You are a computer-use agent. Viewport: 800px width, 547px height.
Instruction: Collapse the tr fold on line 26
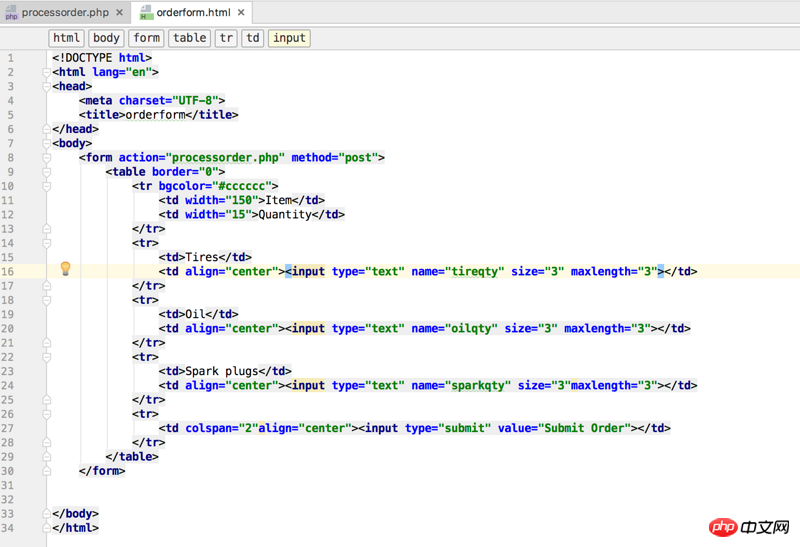46,414
